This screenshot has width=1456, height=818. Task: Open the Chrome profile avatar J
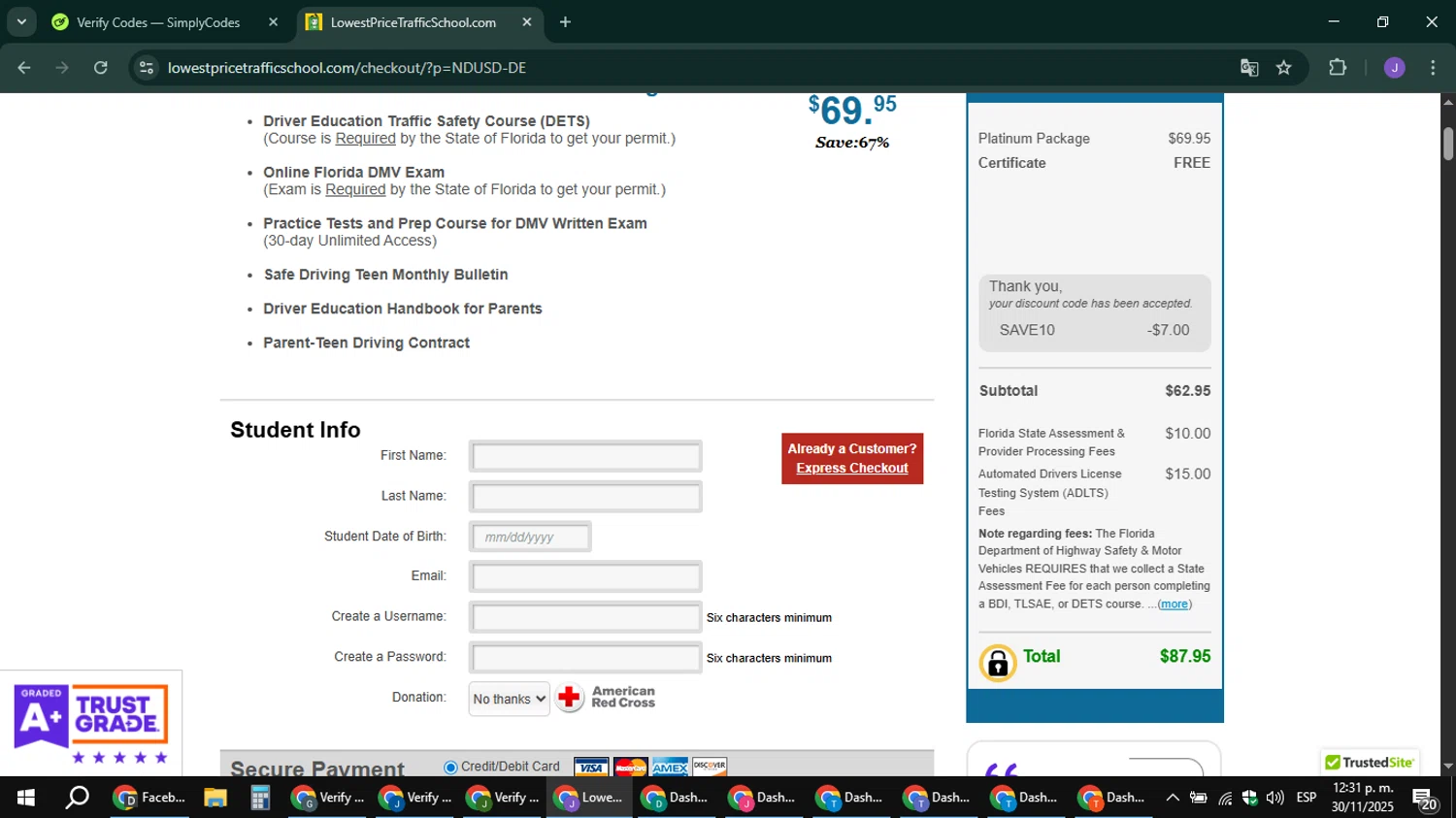click(1395, 68)
